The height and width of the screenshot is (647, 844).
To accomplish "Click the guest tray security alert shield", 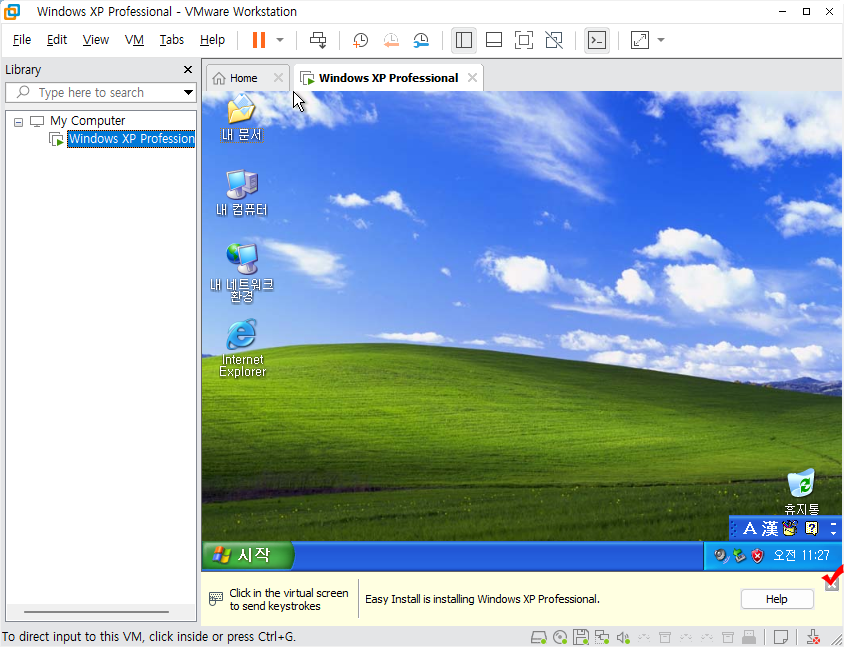I will 757,555.
